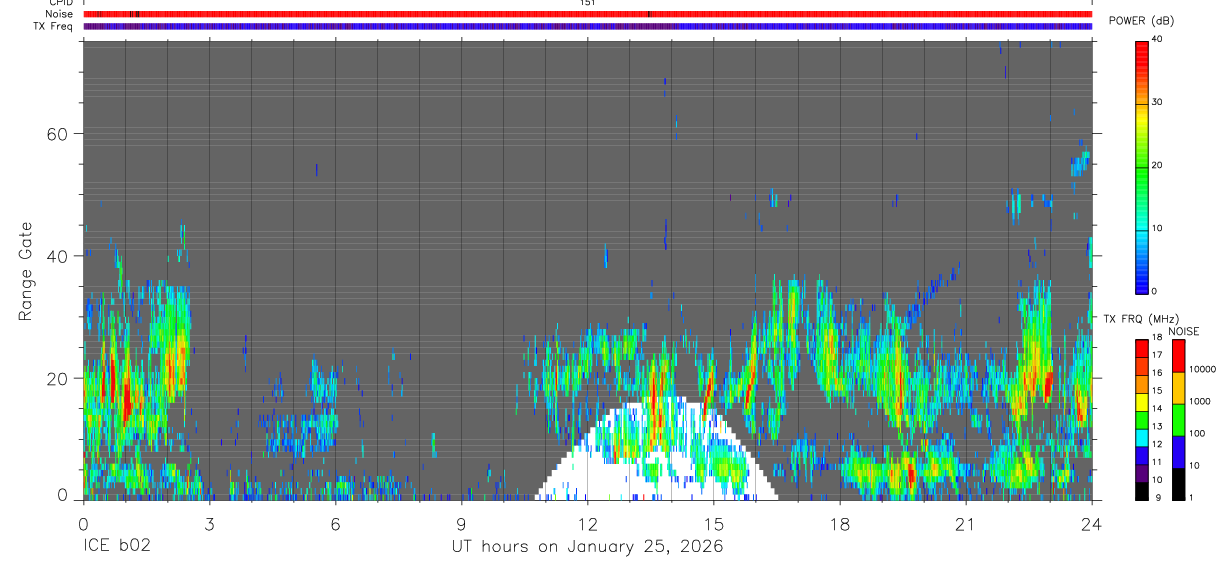The height and width of the screenshot is (567, 1228).
Task: Click the cyan 12–13 MHz swatch in the TX FRQ legend
Action: [x=1142, y=437]
